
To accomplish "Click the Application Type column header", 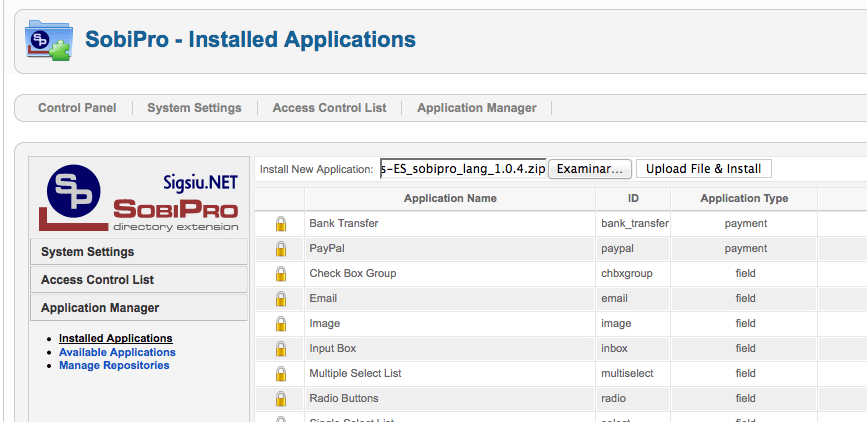I will tap(744, 199).
